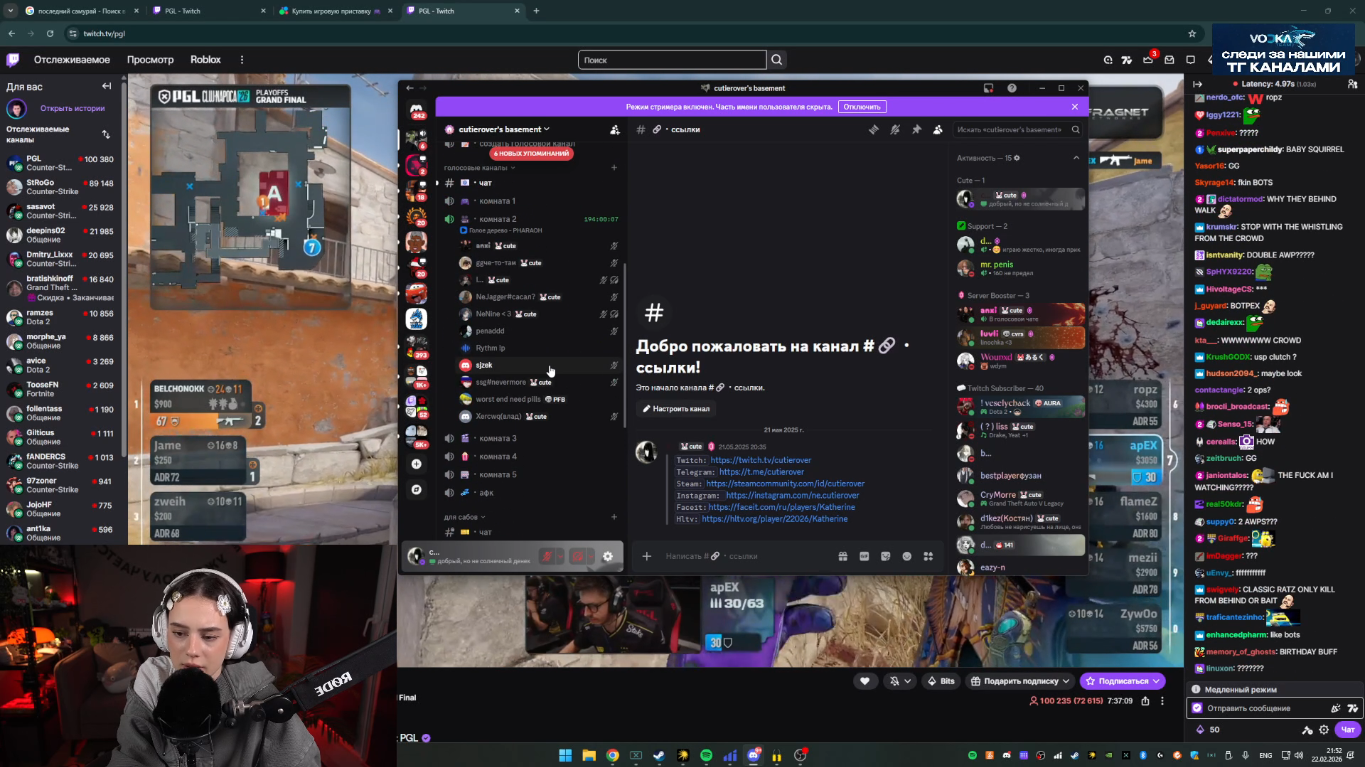Open notification bell dropdown under stream
Screen dimensions: 1365x767
point(899,681)
